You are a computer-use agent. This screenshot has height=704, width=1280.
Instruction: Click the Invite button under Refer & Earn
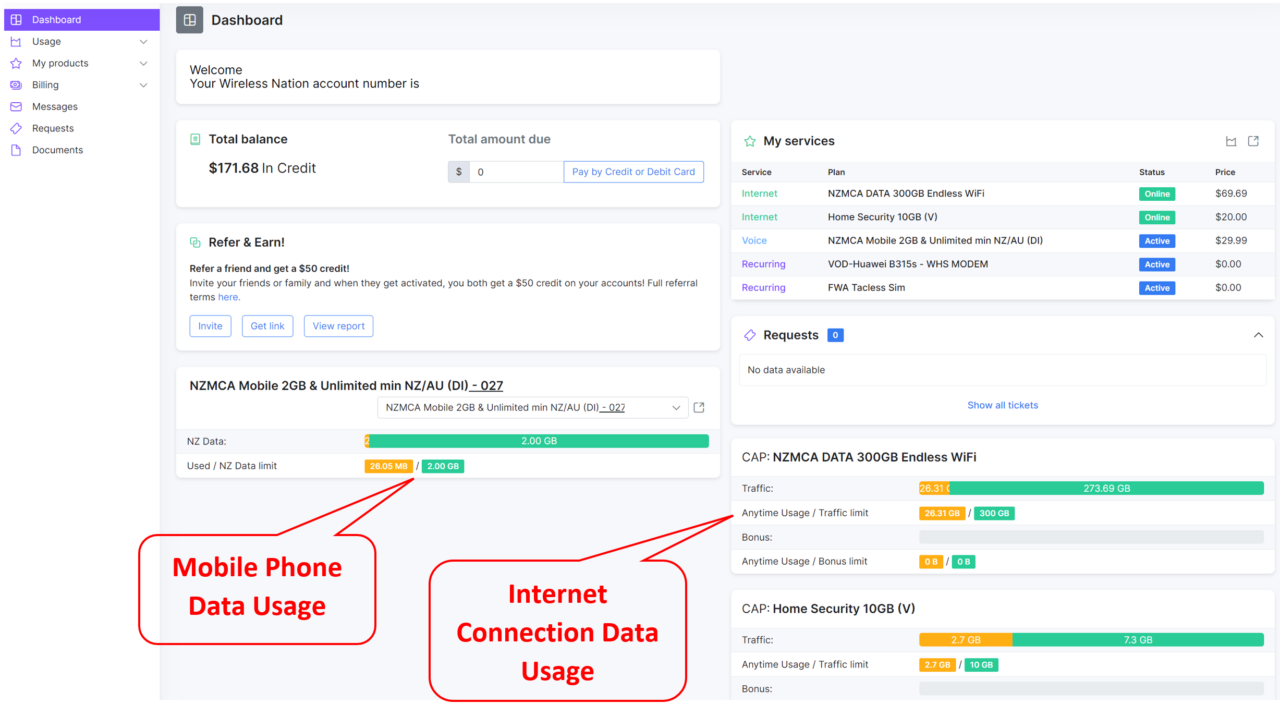tap(210, 325)
